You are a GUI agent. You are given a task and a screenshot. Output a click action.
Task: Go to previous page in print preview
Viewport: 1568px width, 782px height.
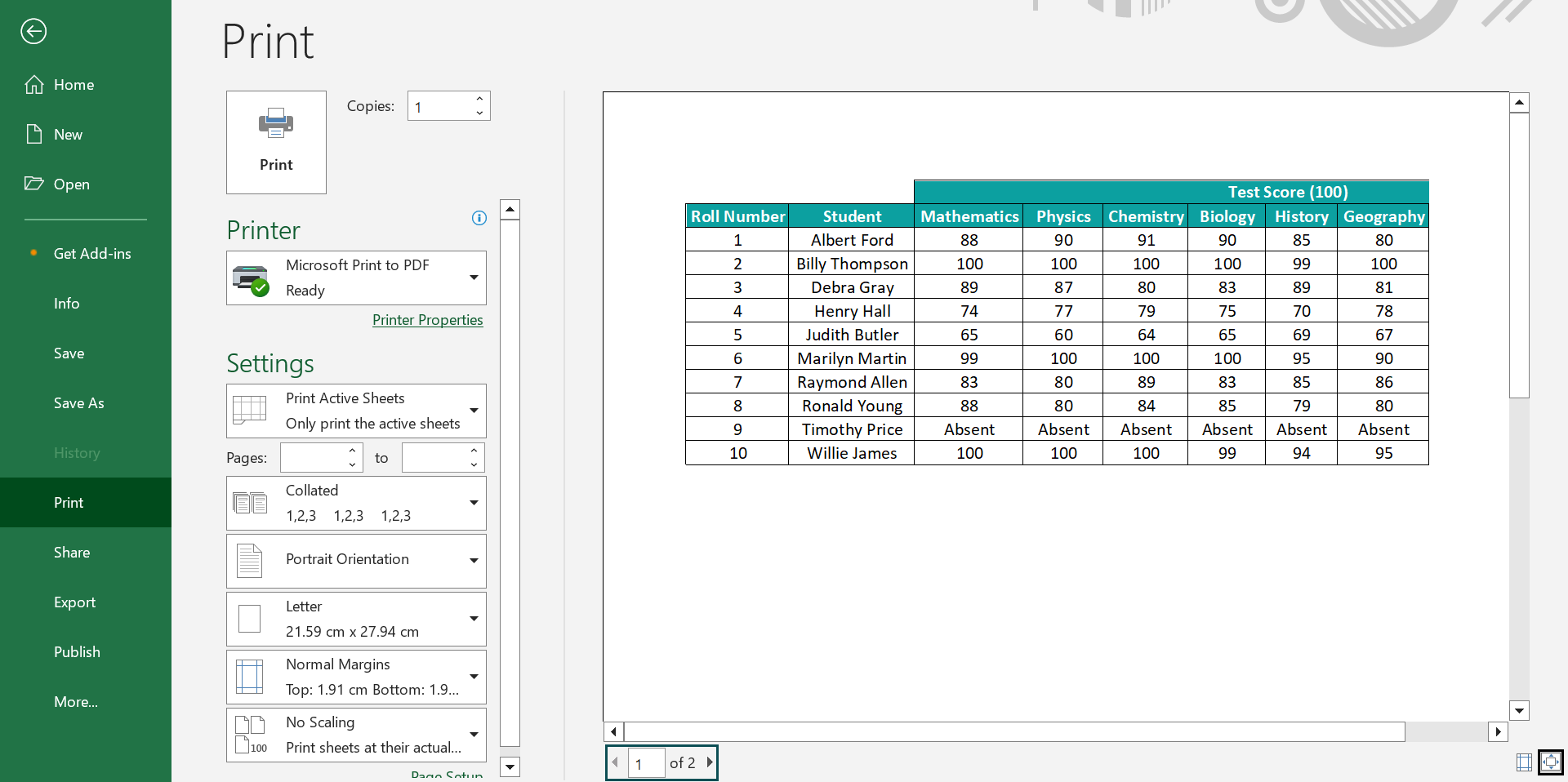(616, 762)
